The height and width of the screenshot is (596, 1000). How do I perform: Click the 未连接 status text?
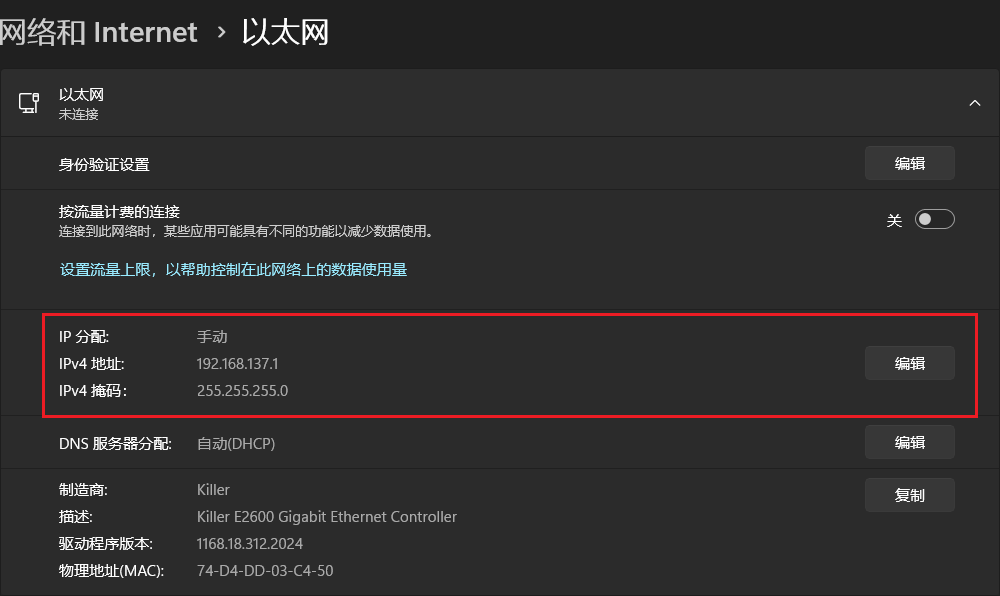point(78,114)
